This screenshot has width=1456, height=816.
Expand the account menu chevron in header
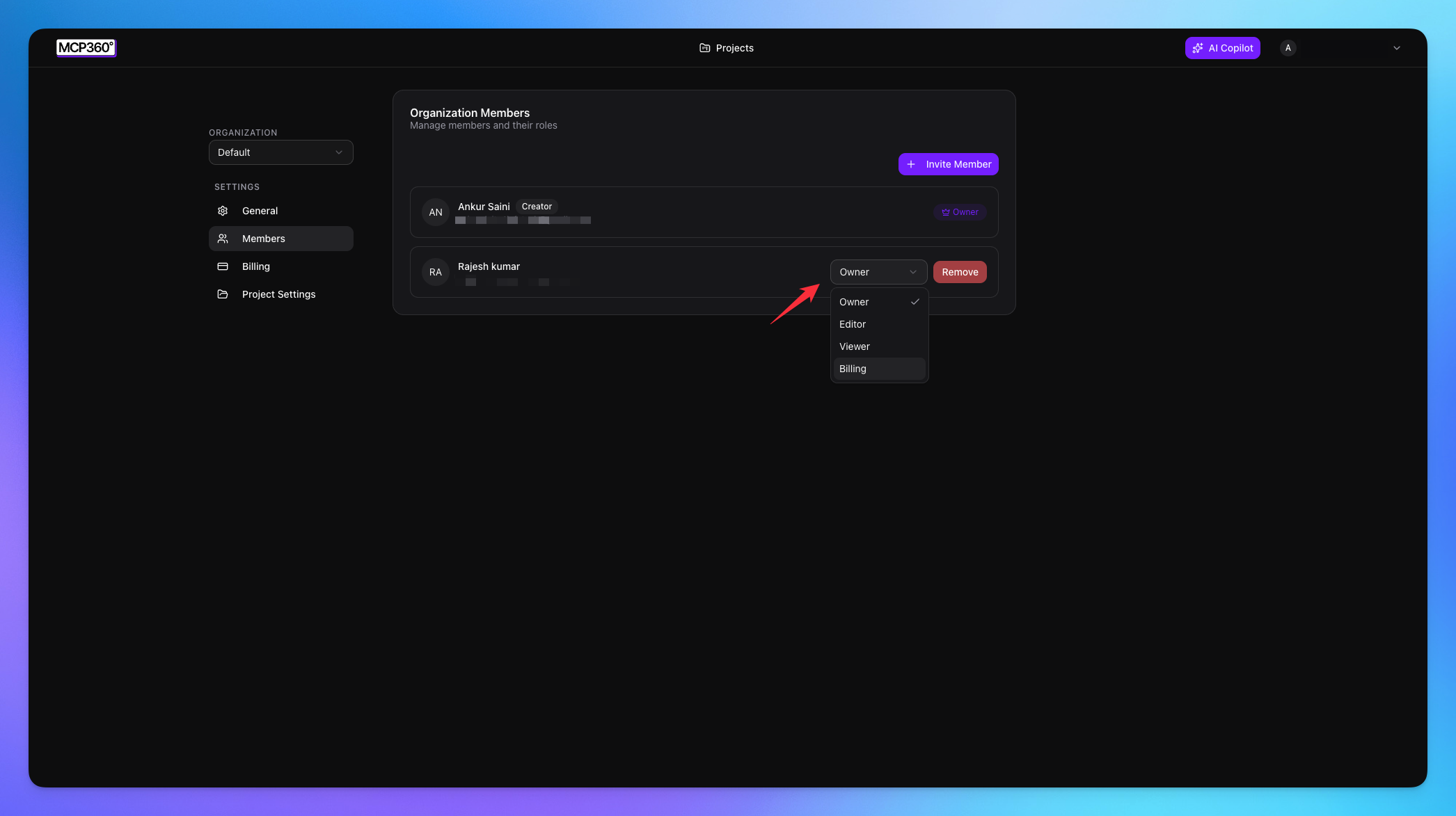[x=1396, y=48]
